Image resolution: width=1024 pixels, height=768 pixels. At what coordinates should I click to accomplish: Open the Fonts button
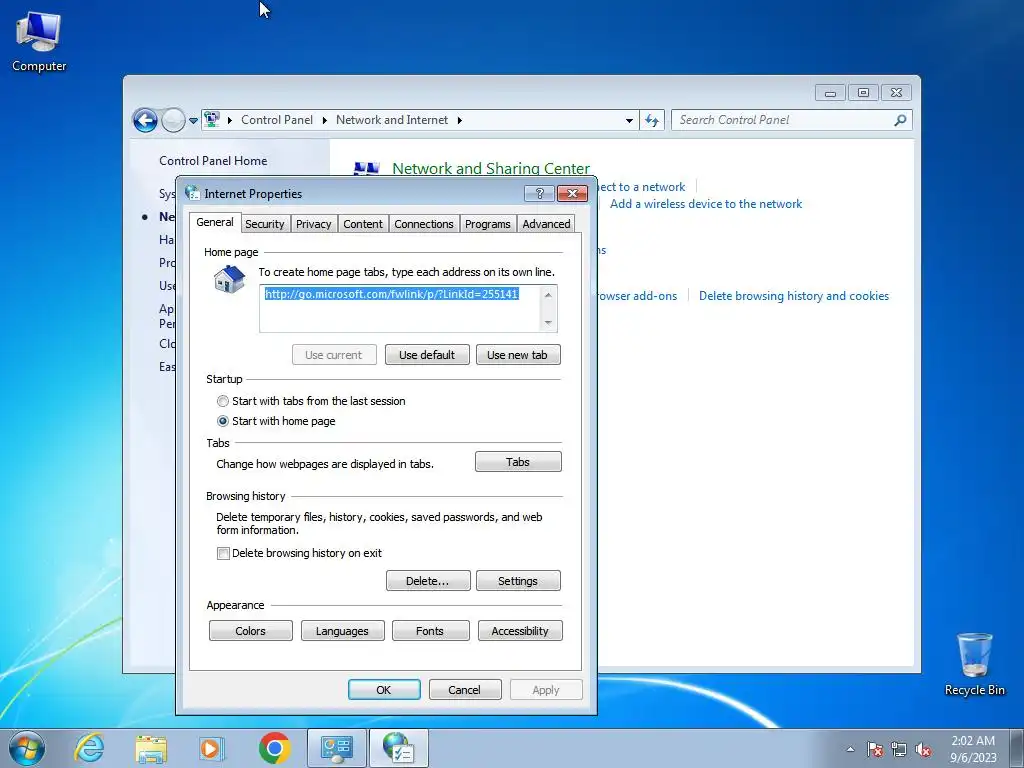coord(430,631)
